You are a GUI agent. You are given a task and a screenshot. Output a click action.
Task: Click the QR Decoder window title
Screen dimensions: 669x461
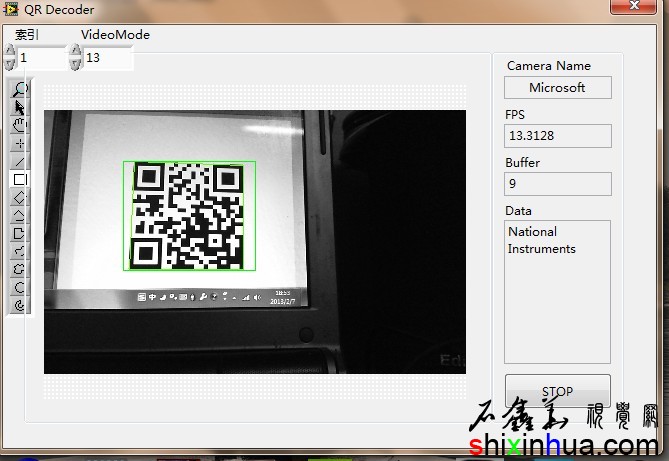tap(59, 9)
